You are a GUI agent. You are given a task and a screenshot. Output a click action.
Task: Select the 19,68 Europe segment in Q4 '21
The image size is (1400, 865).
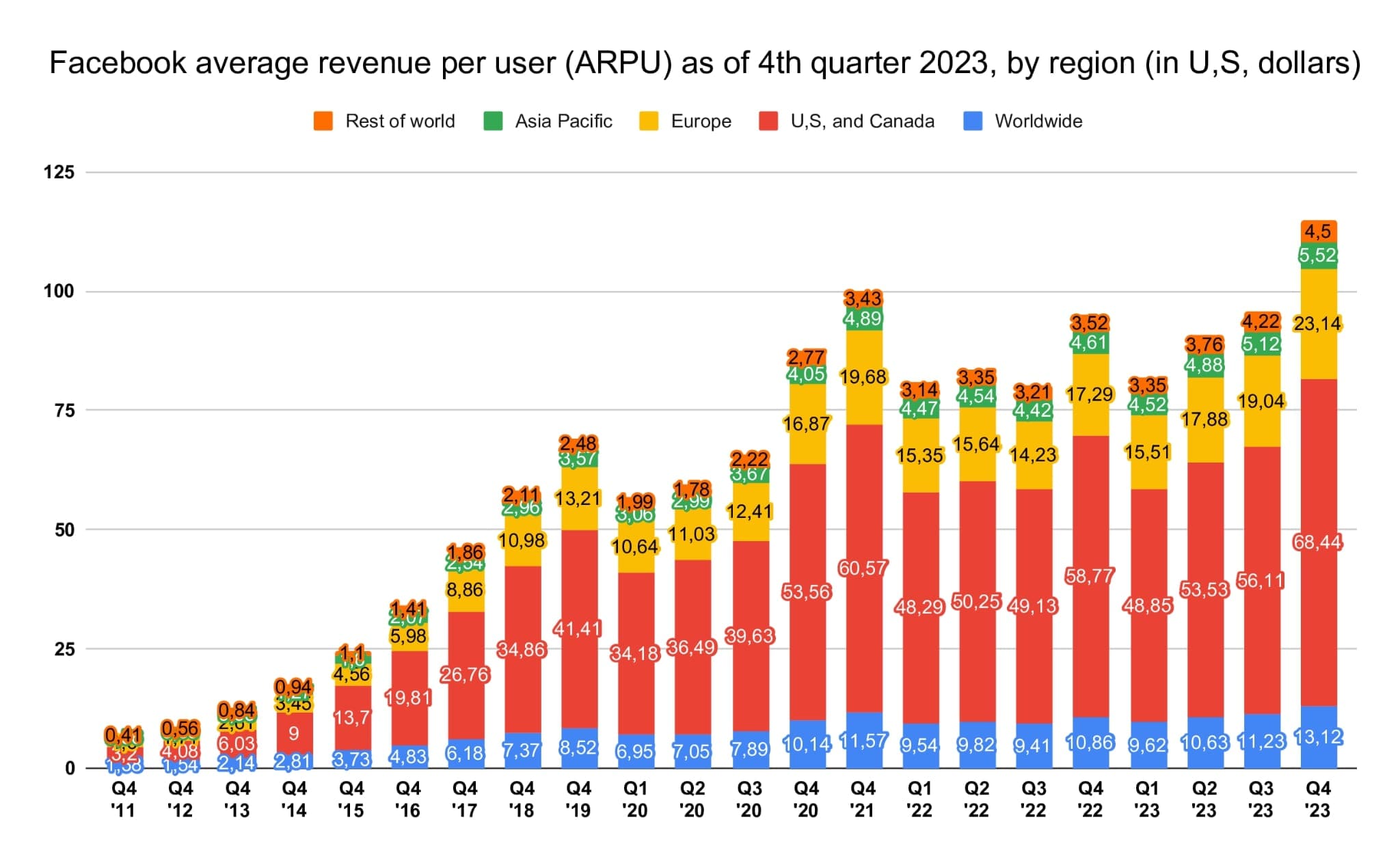(x=863, y=378)
